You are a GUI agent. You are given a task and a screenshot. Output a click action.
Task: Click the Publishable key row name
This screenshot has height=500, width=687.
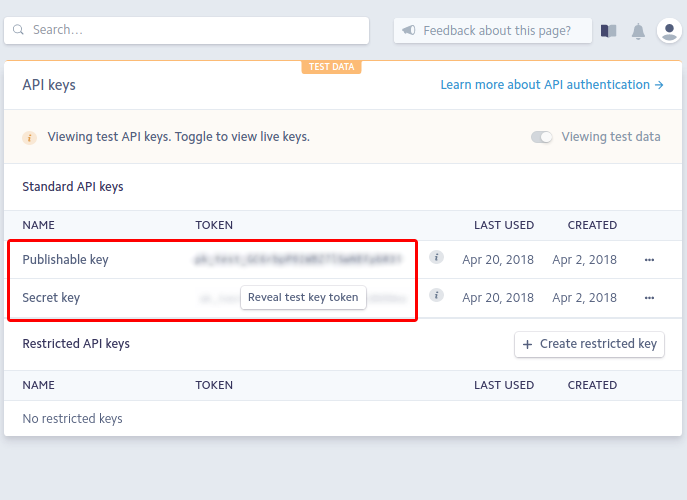65,260
